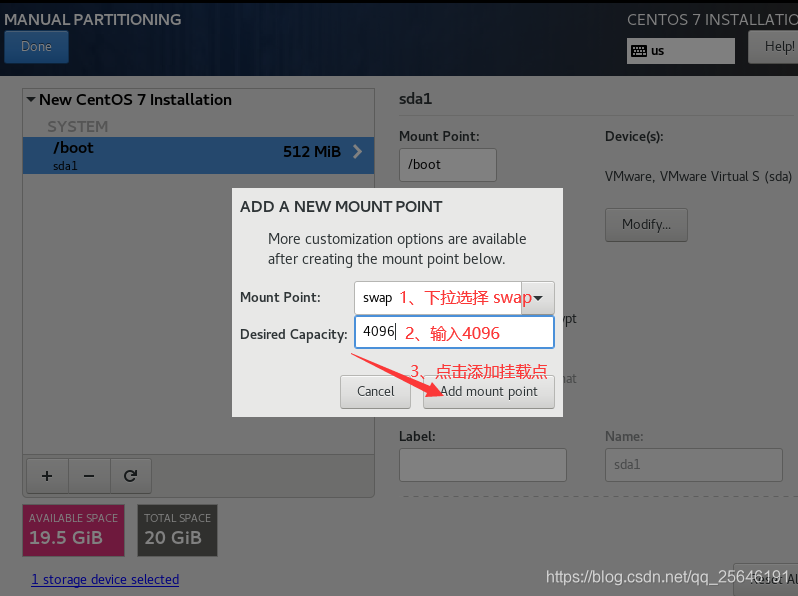798x596 pixels.
Task: Open the 1 storage device selected link
Action: coord(105,580)
